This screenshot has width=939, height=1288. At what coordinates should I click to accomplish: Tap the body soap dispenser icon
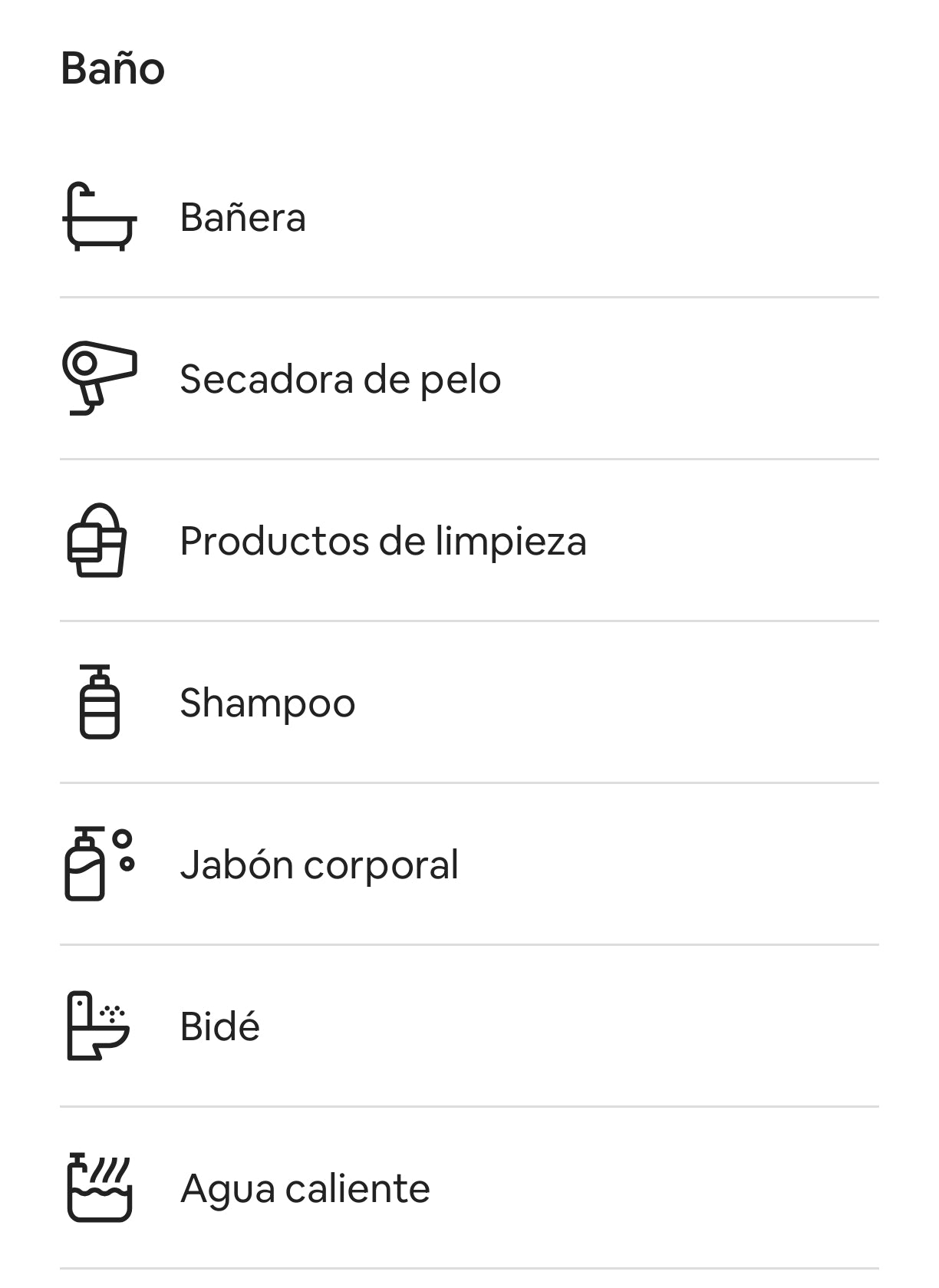100,864
